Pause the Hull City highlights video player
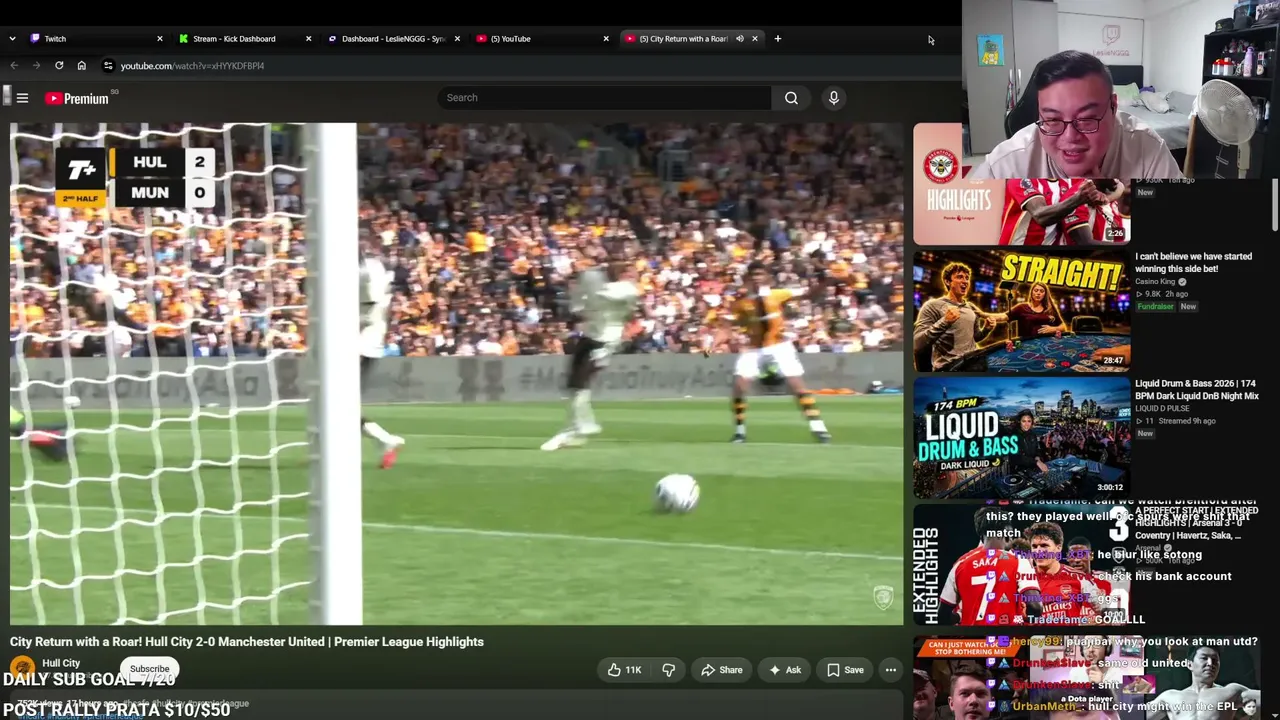 point(456,374)
